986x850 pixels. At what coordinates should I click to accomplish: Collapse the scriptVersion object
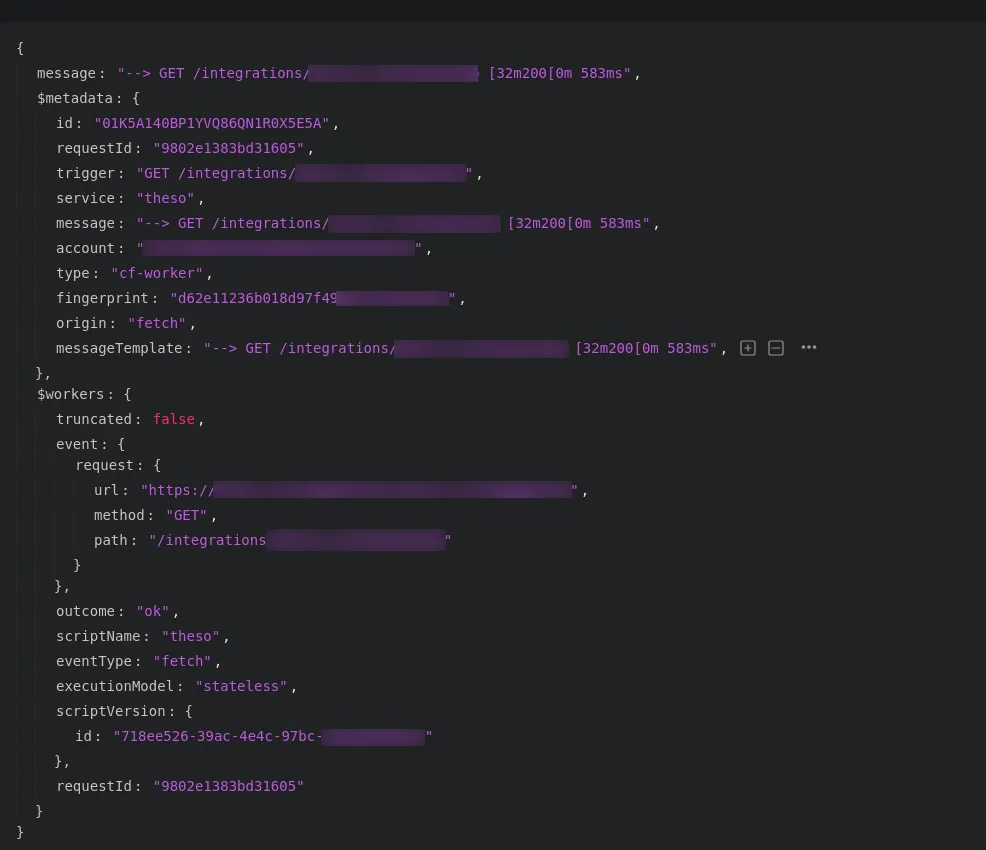click(x=110, y=711)
